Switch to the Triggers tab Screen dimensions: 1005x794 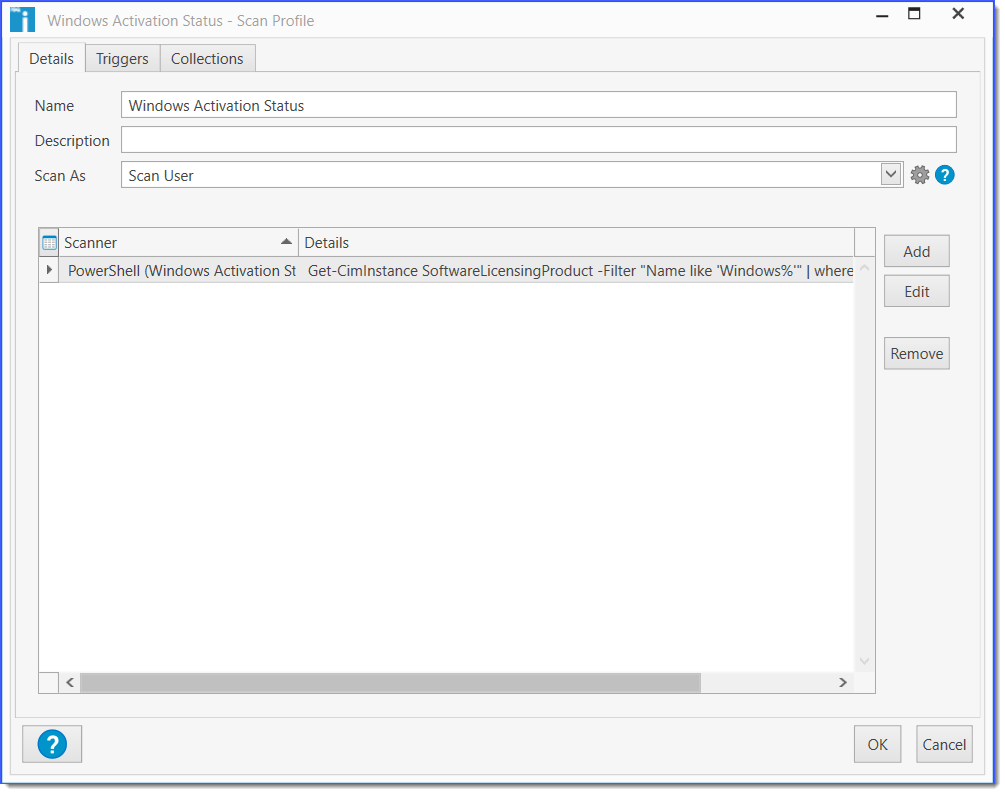(x=122, y=58)
